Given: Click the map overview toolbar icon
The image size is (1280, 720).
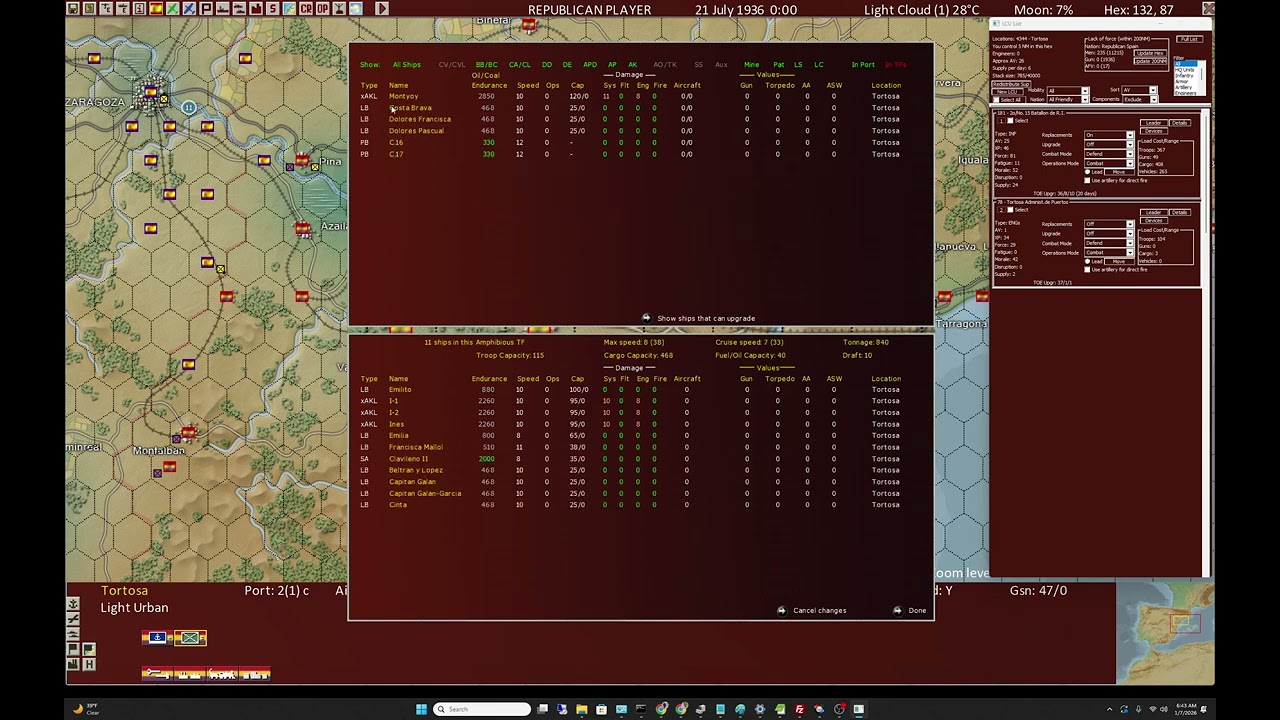Looking at the screenshot, I should pos(289,8).
